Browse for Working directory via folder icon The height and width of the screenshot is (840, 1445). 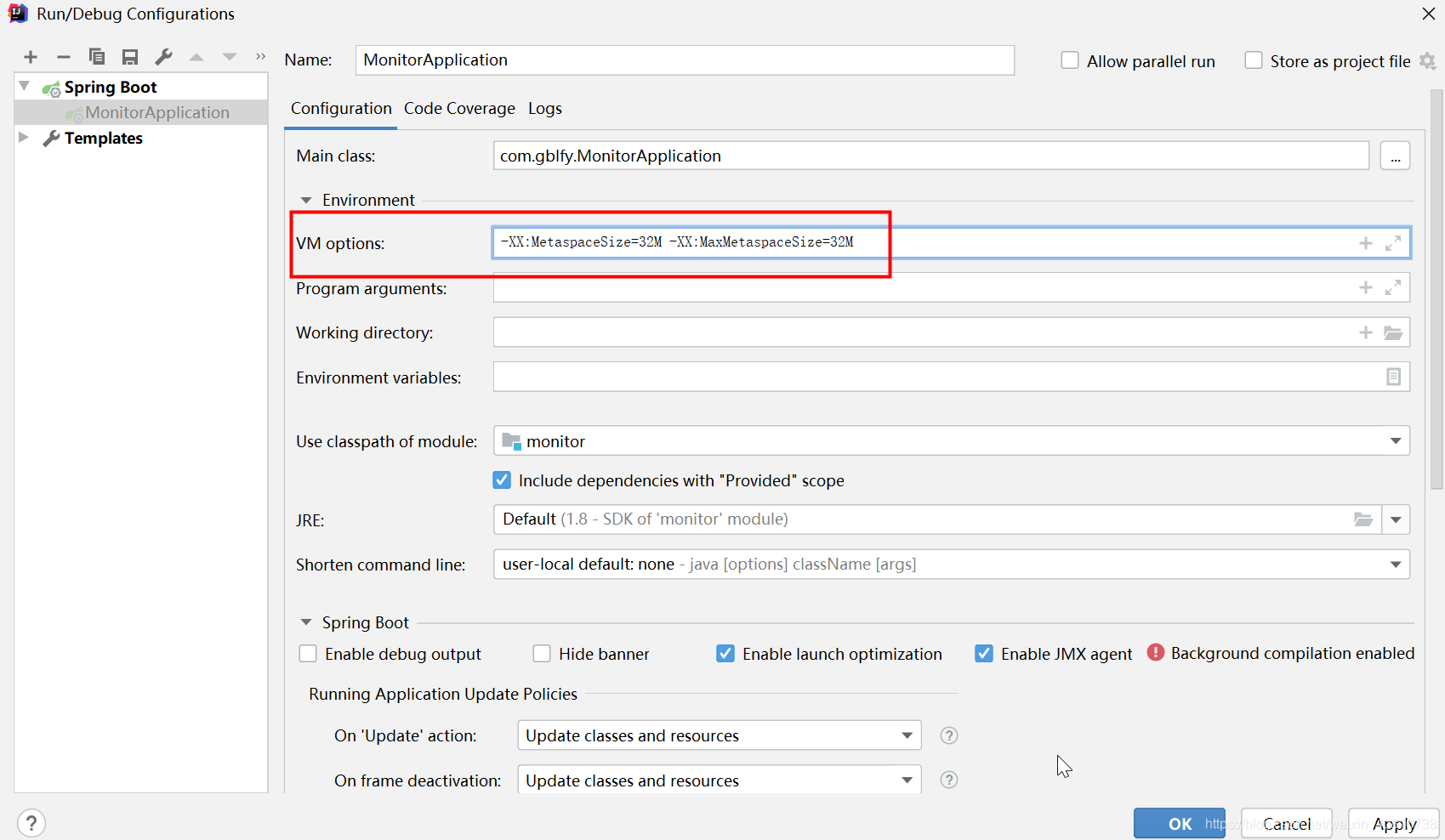tap(1393, 332)
